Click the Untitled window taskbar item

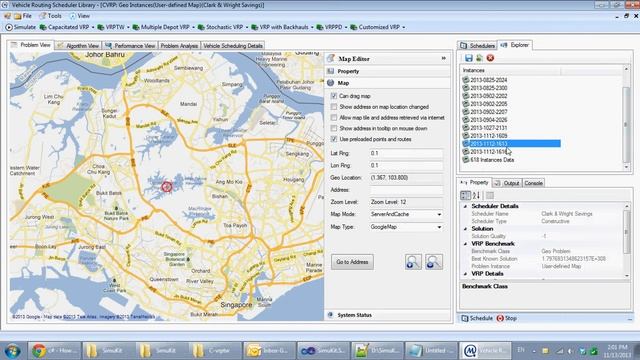point(431,351)
